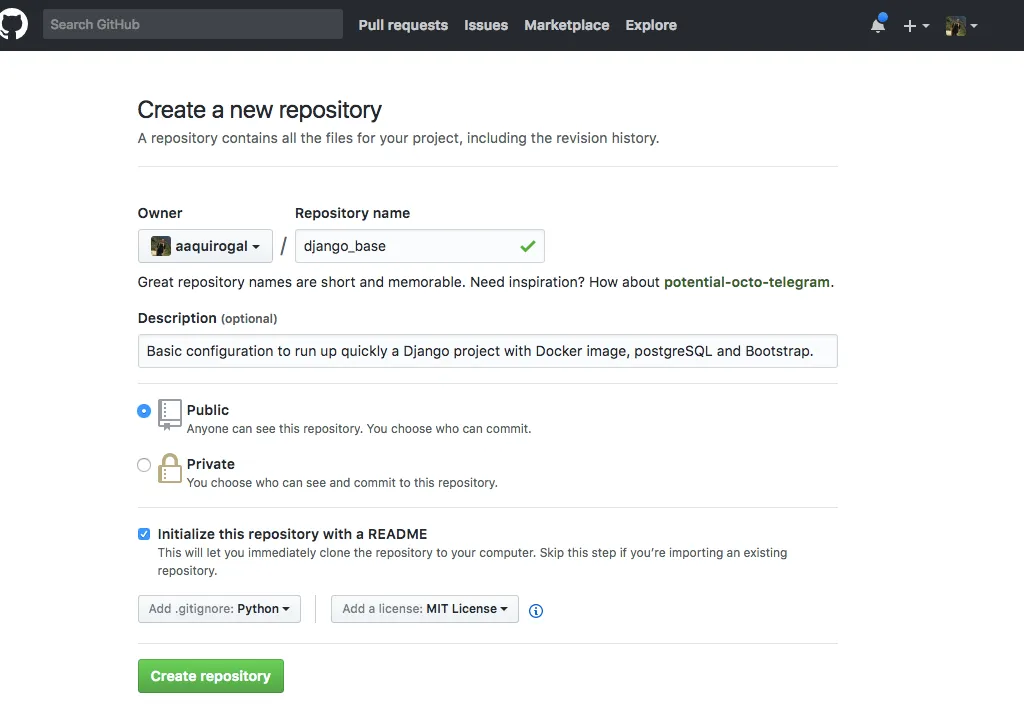Click the Owner label
Screen dimensions: 1024x719
tap(160, 213)
